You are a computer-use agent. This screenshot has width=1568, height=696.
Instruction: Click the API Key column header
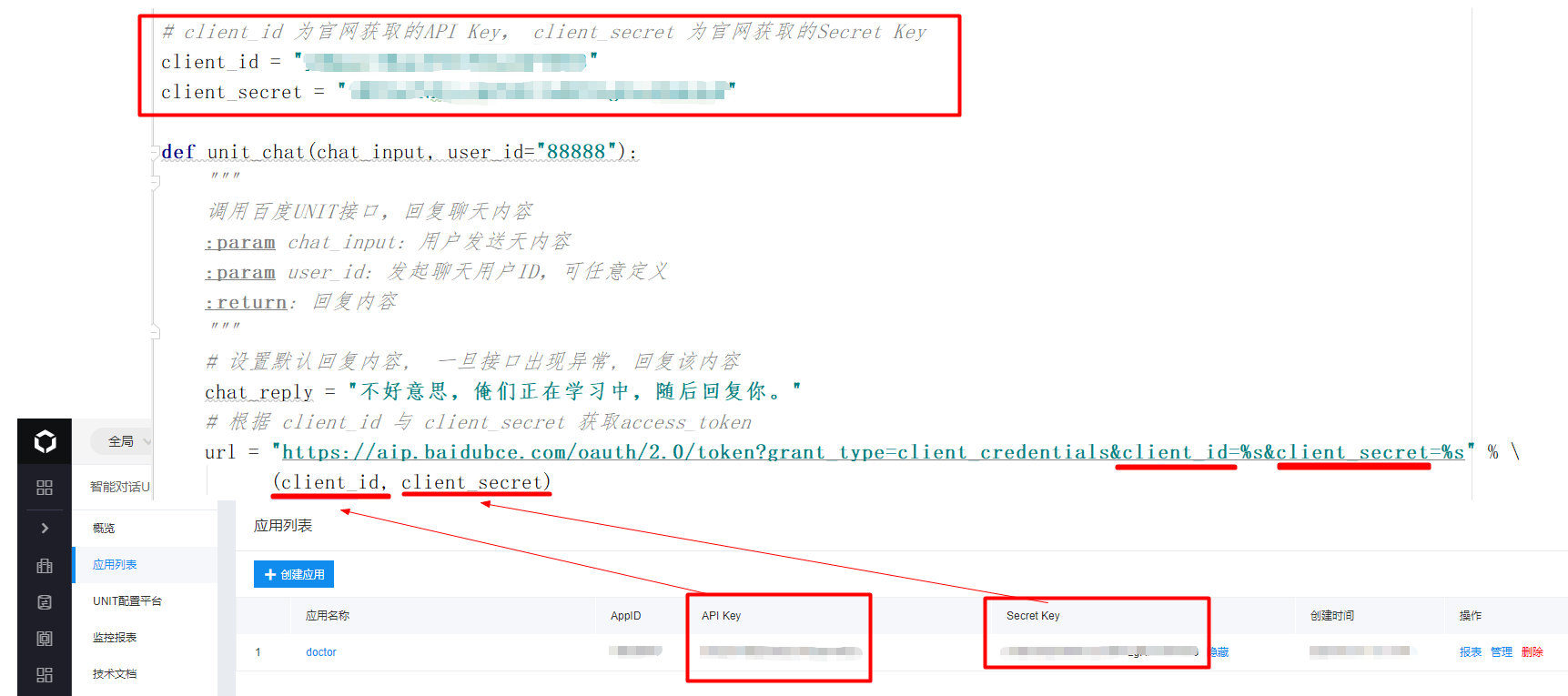pos(722,616)
